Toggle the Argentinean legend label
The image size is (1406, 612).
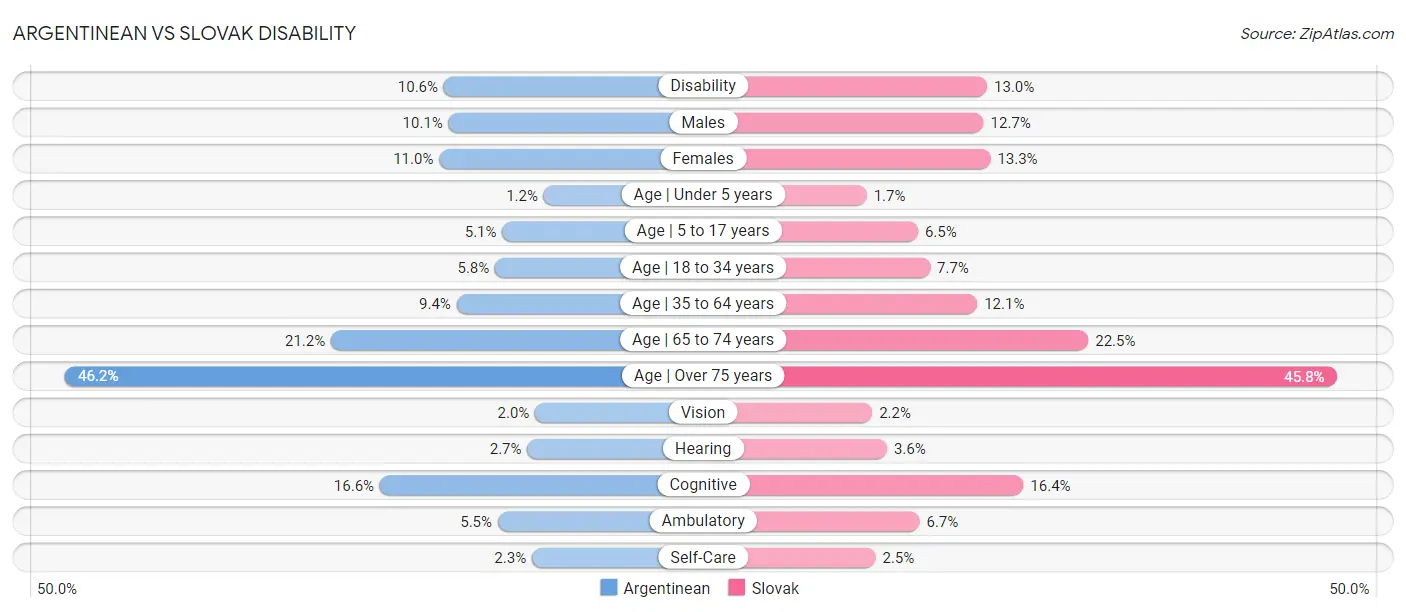[x=666, y=588]
